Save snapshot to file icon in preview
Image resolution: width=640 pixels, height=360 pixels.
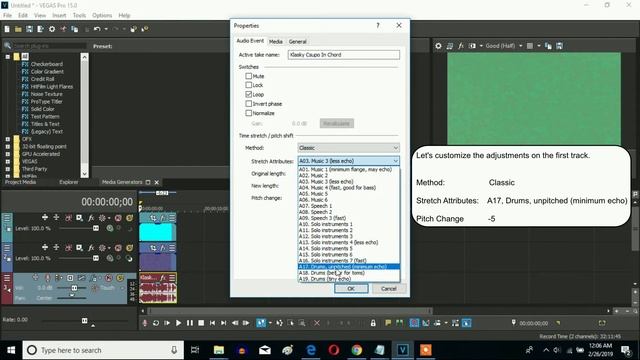pyautogui.click(x=559, y=46)
